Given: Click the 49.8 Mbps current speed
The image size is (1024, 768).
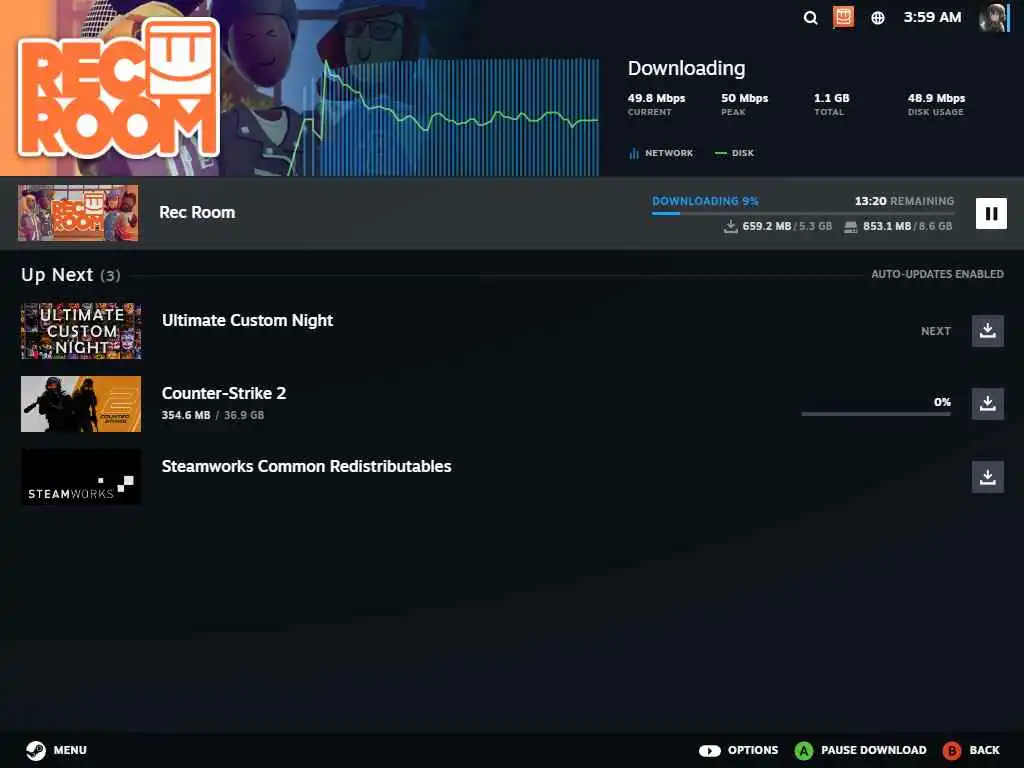Looking at the screenshot, I should (656, 98).
